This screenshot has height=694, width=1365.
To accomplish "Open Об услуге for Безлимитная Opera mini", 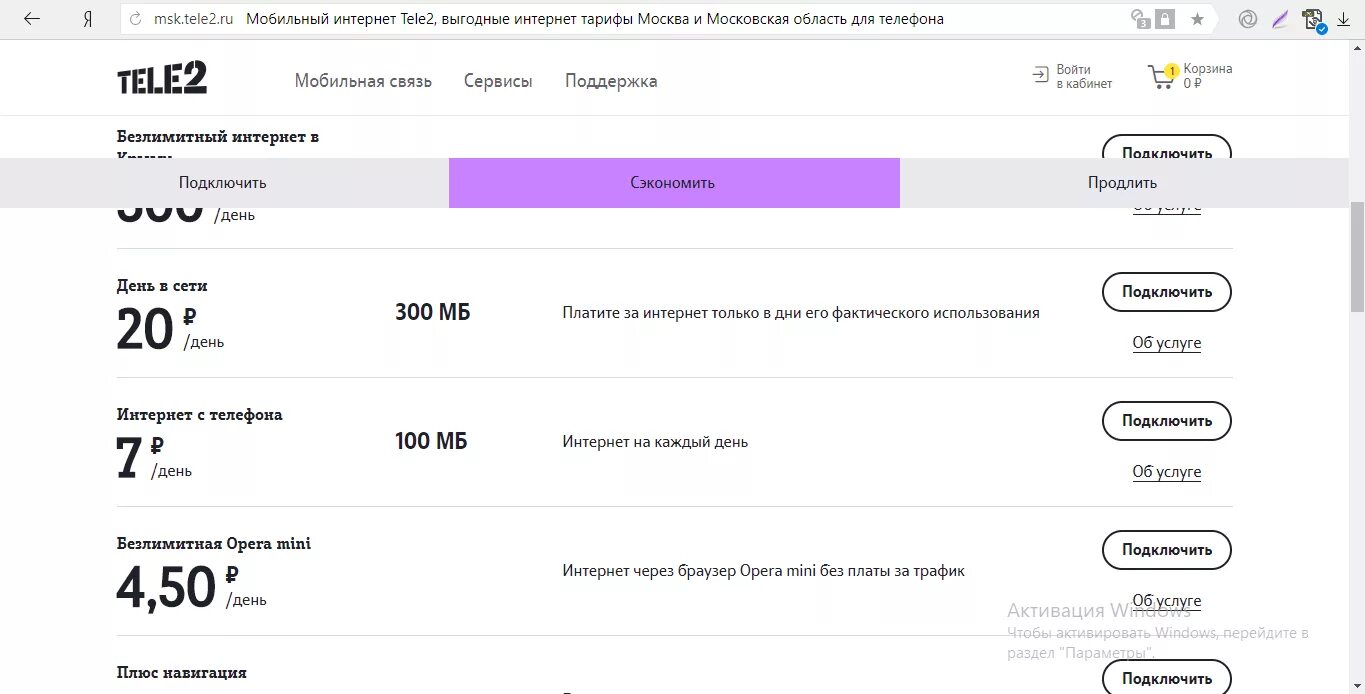I will pos(1167,601).
